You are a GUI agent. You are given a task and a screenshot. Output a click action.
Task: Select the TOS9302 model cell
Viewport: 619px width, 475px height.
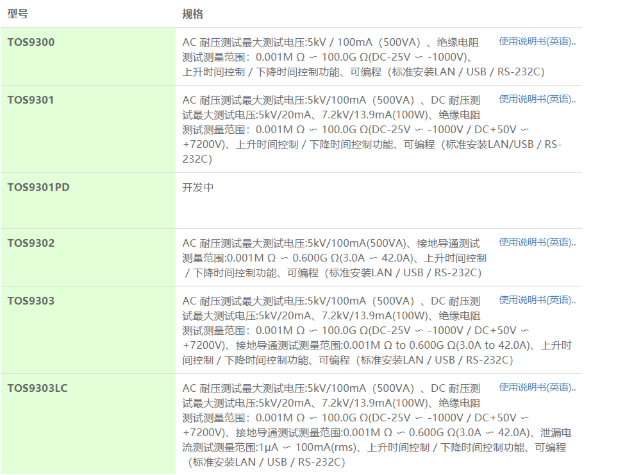pyautogui.click(x=88, y=258)
